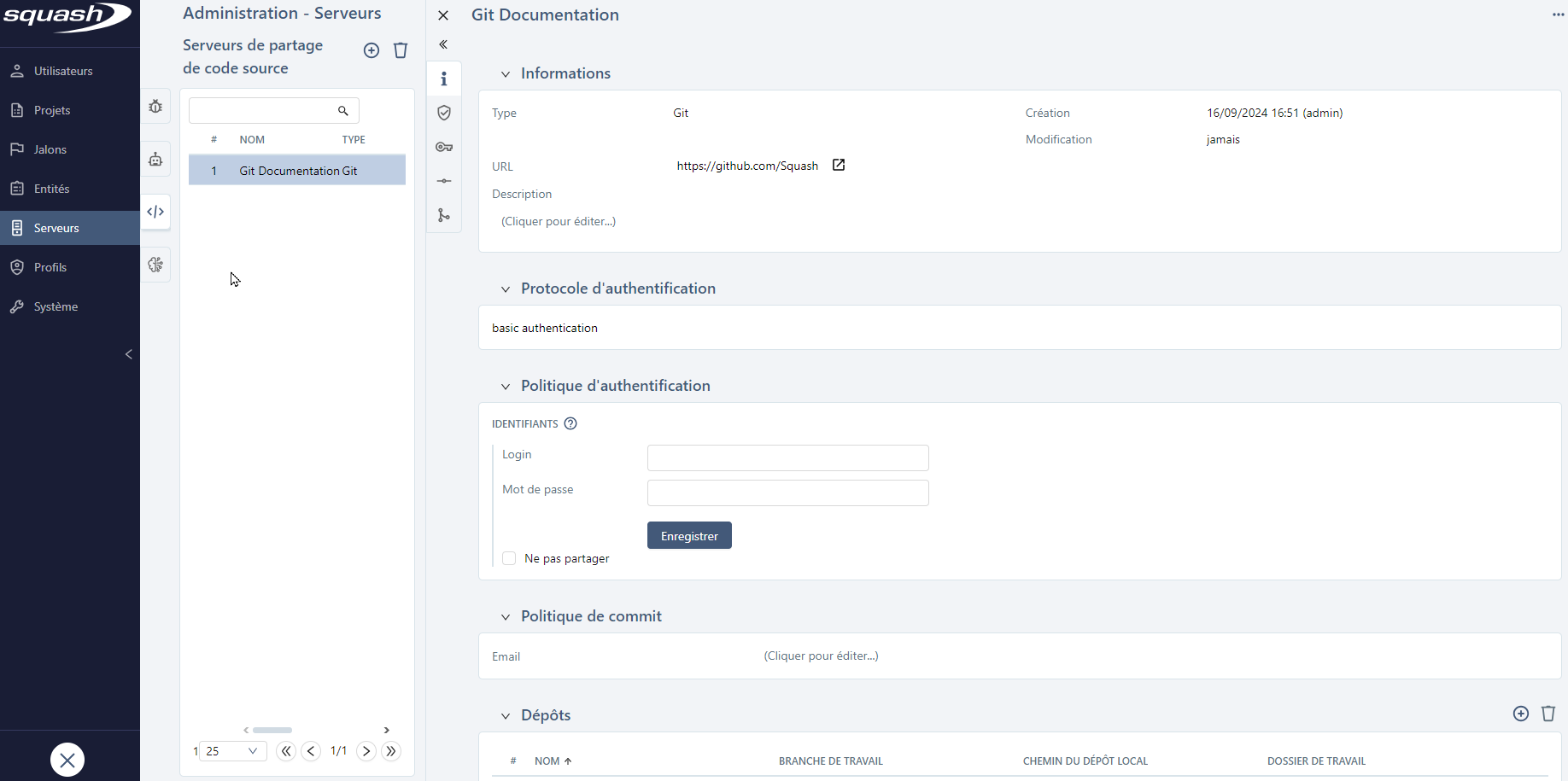Enable the 'Ne pas partager' checkbox
The height and width of the screenshot is (781, 1568).
point(509,557)
